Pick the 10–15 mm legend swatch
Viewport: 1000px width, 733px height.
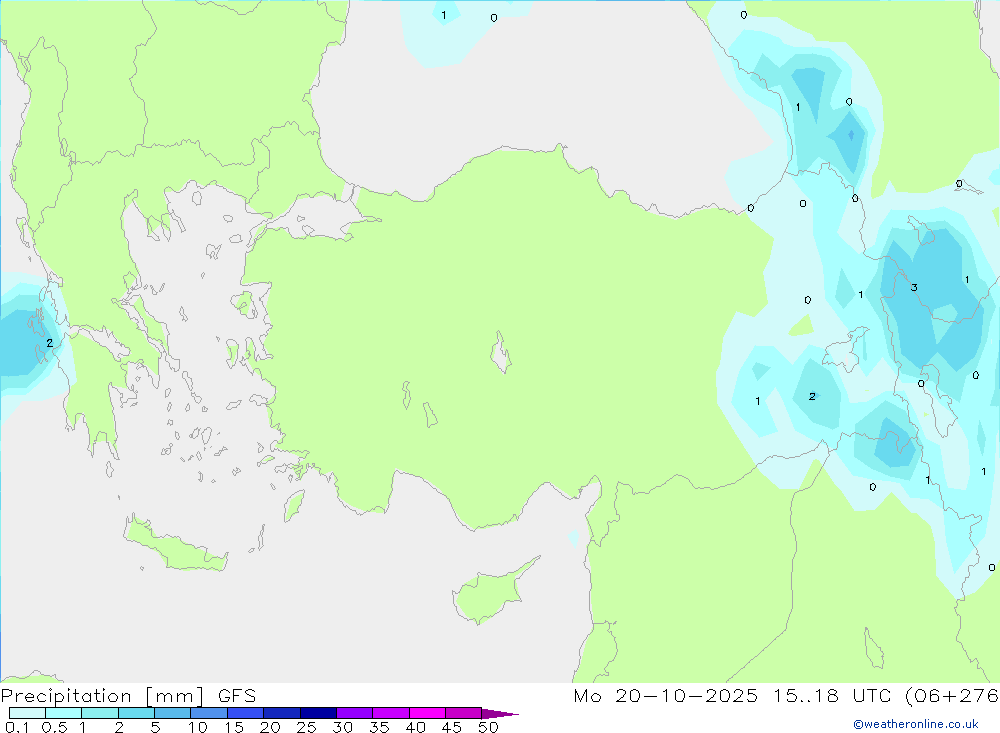click(x=209, y=713)
